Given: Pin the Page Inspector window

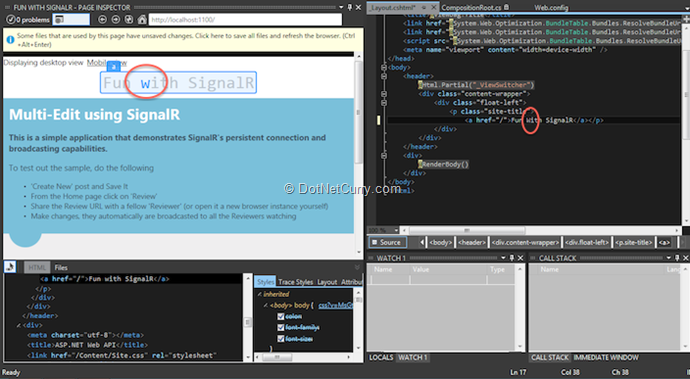Looking at the screenshot, I should [350, 7].
